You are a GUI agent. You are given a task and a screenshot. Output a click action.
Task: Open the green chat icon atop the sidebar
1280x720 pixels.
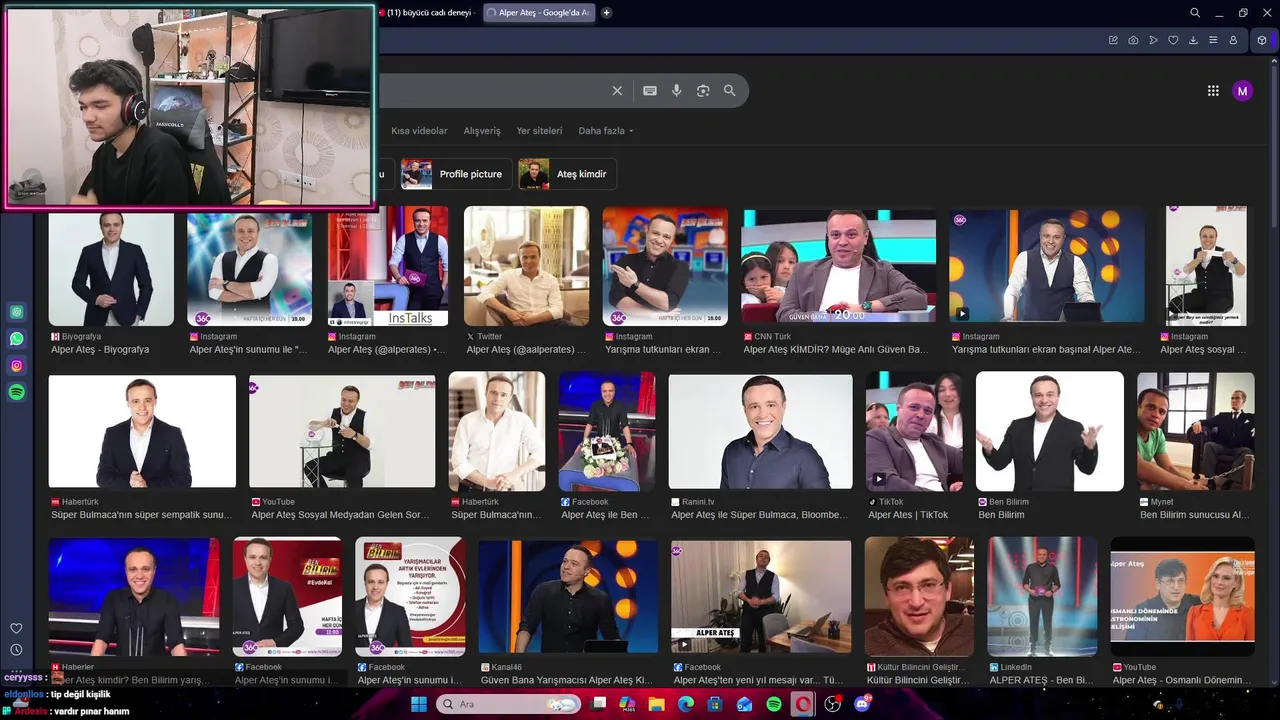pyautogui.click(x=17, y=312)
